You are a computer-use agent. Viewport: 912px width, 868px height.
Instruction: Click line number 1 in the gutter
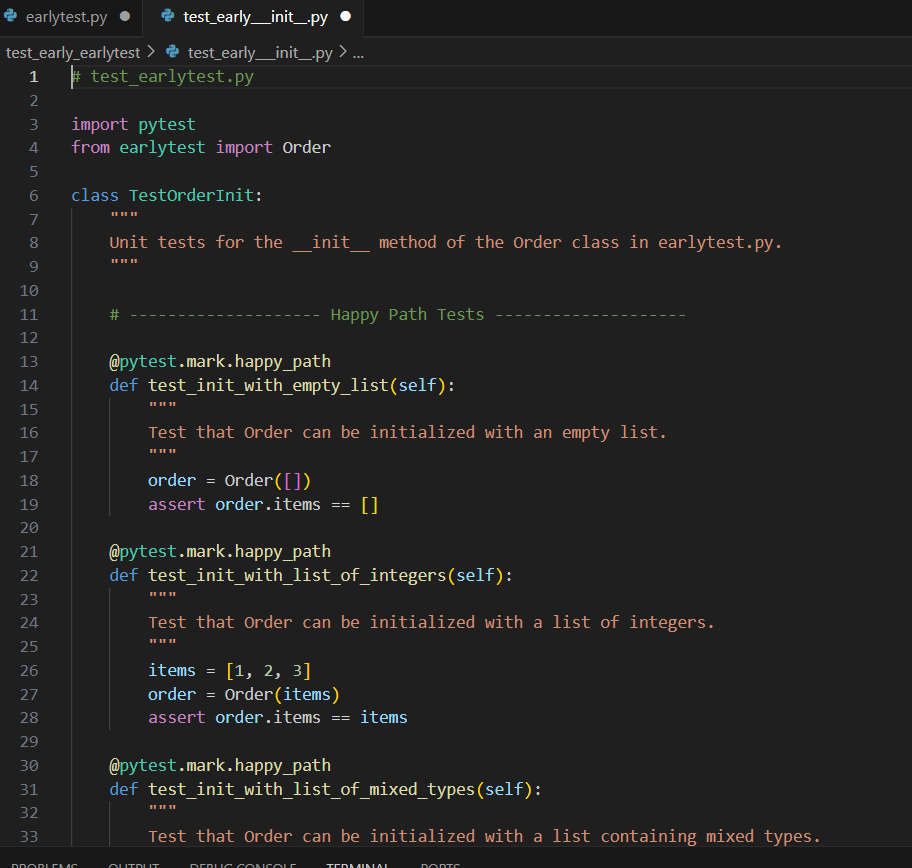coord(34,77)
